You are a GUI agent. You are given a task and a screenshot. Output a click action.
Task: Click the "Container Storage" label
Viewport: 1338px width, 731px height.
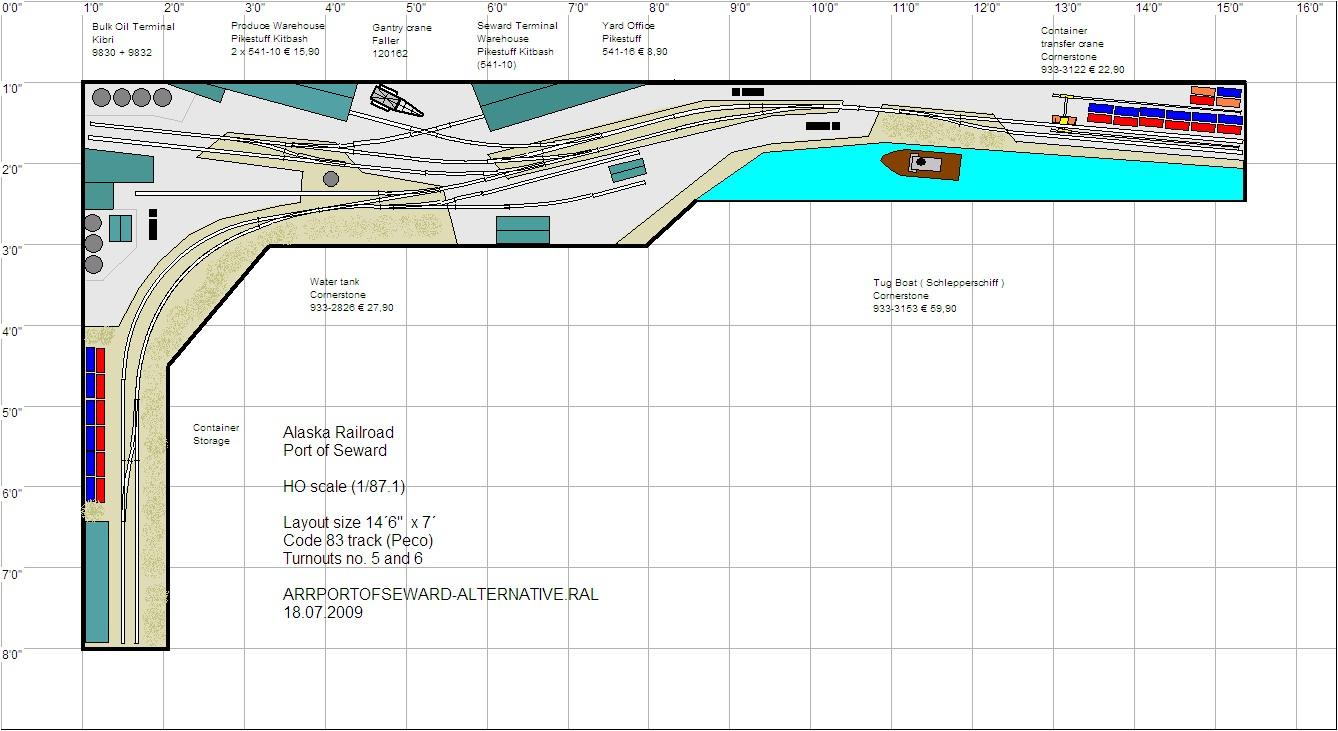click(216, 434)
